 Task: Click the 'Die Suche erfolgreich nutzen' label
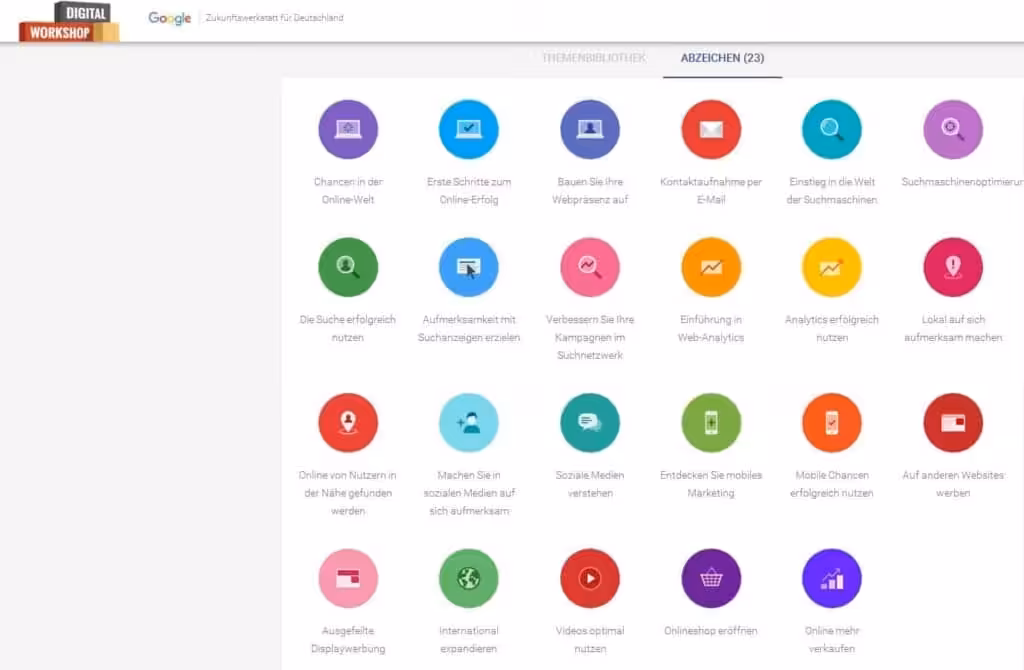click(x=348, y=328)
